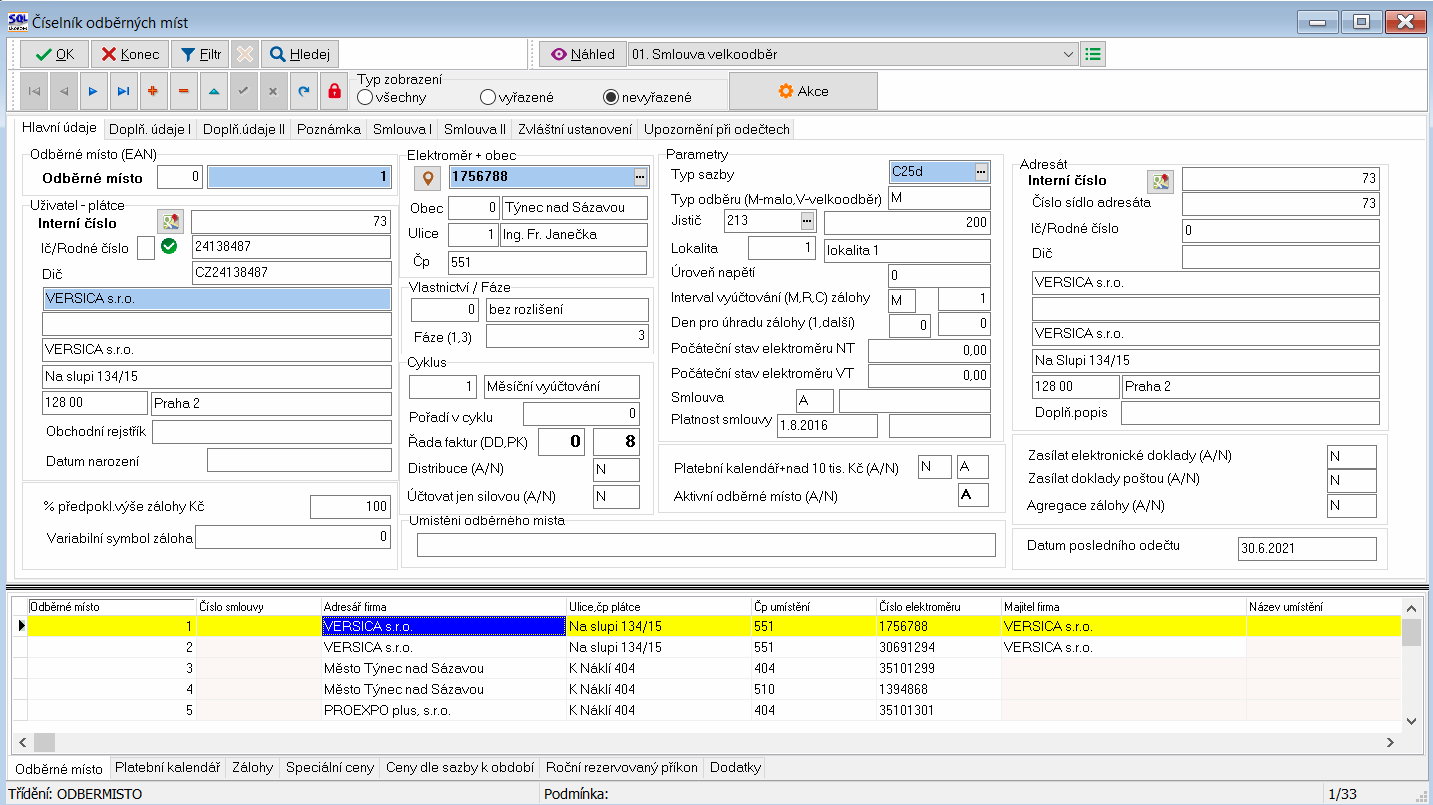1433x805 pixels.
Task: Open Ceny dle sazby k období tab
Action: tap(460, 768)
